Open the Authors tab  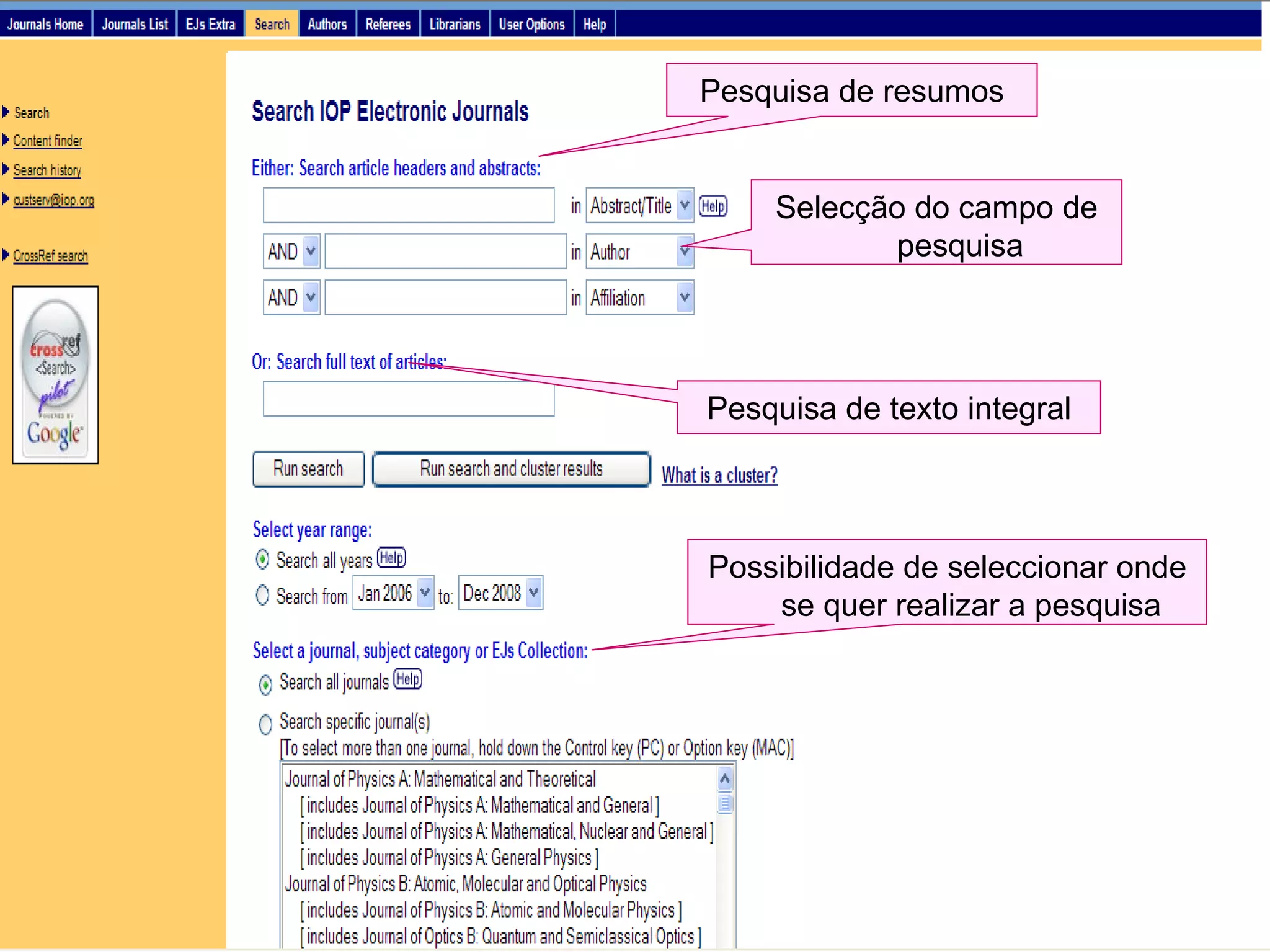327,24
